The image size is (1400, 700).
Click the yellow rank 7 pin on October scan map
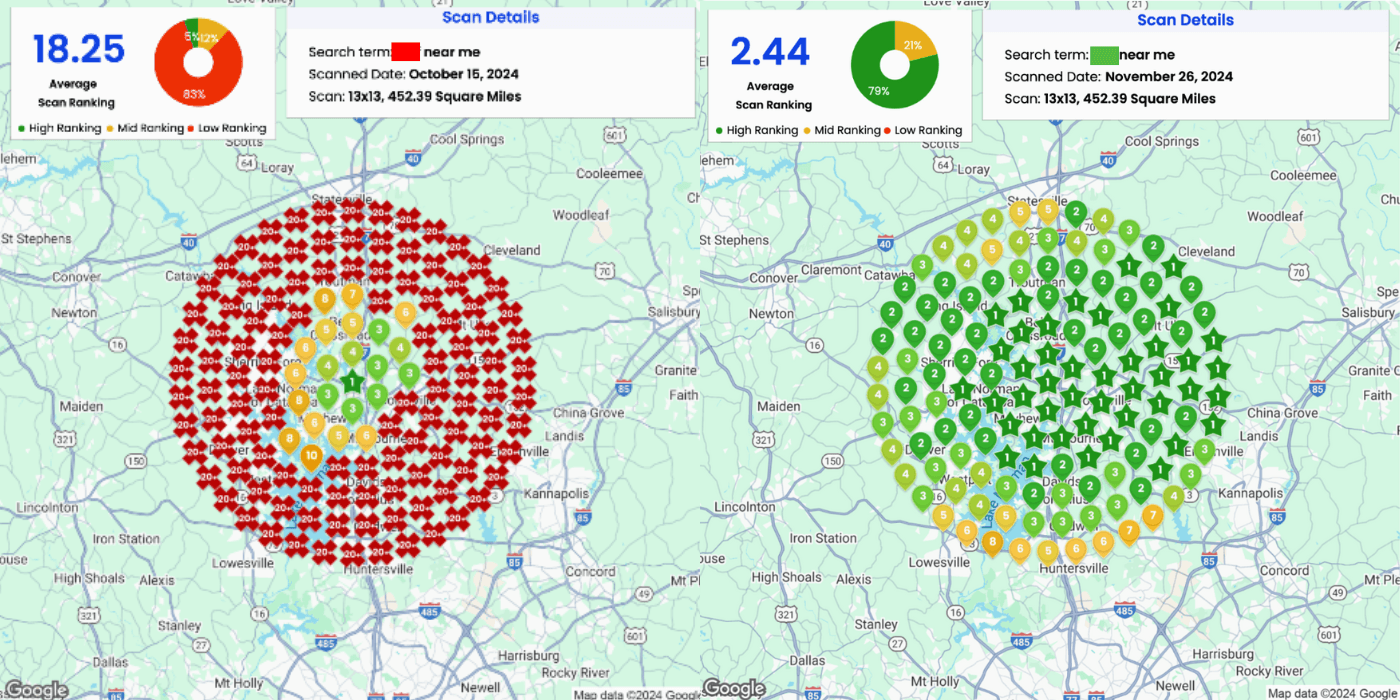coord(352,295)
